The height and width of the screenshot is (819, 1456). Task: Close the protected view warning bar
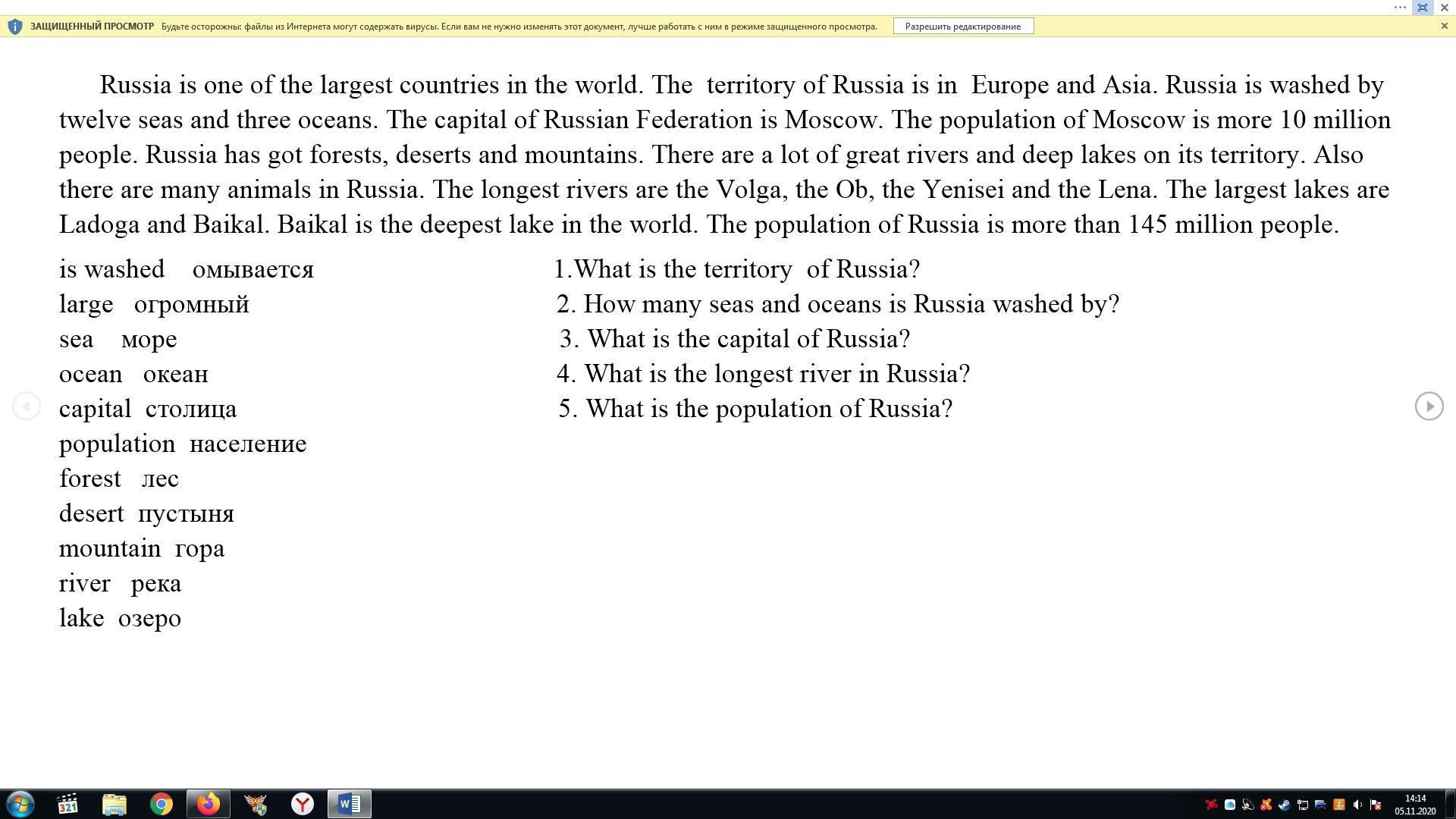pyautogui.click(x=1444, y=26)
